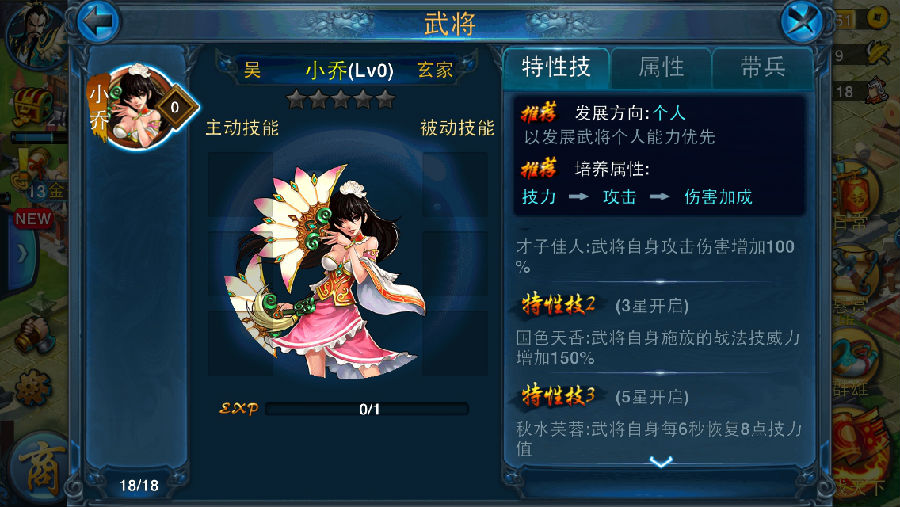This screenshot has height=507, width=900.
Task: Tap the 商 shop icon at bottom-left
Action: click(x=40, y=469)
